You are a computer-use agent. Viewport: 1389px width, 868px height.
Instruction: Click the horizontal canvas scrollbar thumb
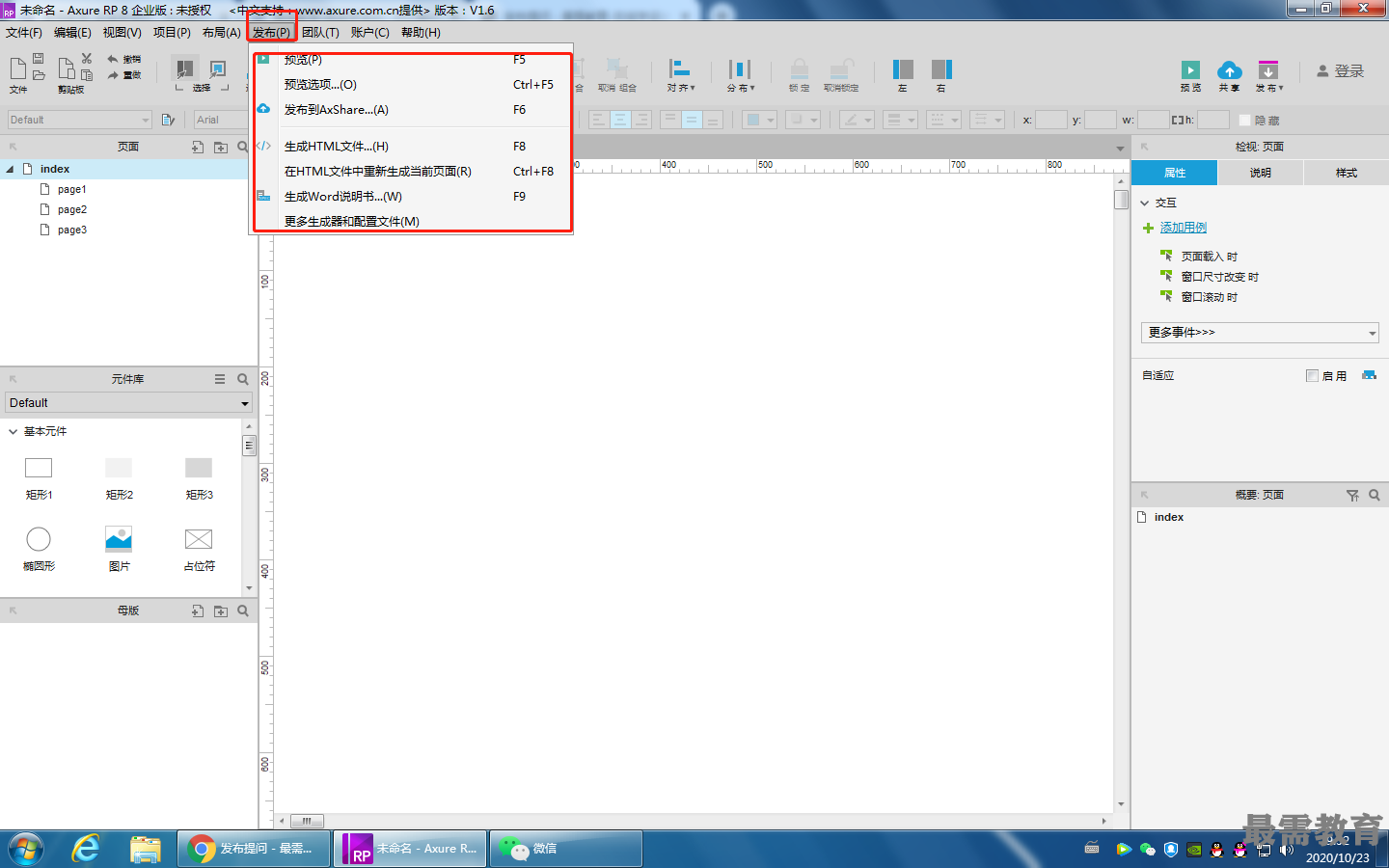tap(307, 821)
